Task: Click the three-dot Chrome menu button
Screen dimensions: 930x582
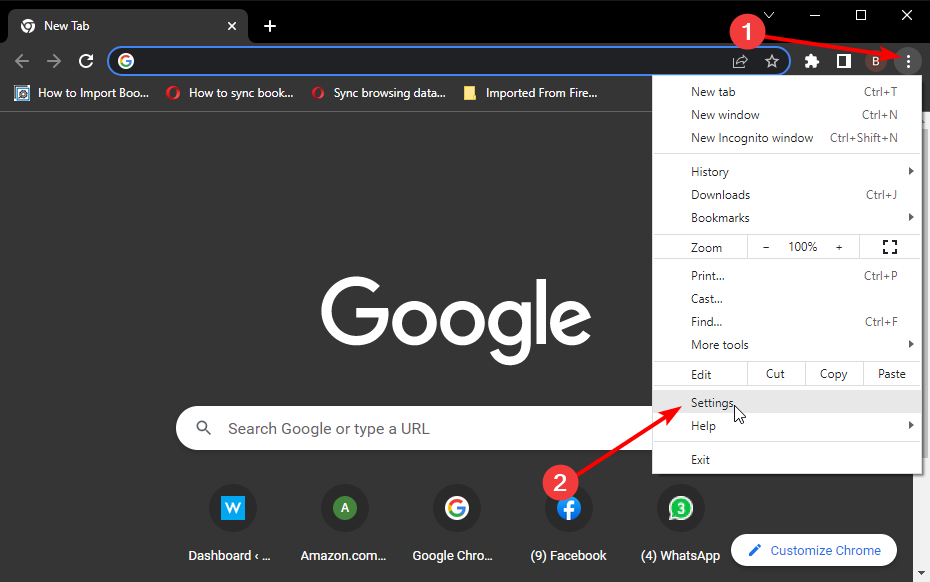Action: 908,61
